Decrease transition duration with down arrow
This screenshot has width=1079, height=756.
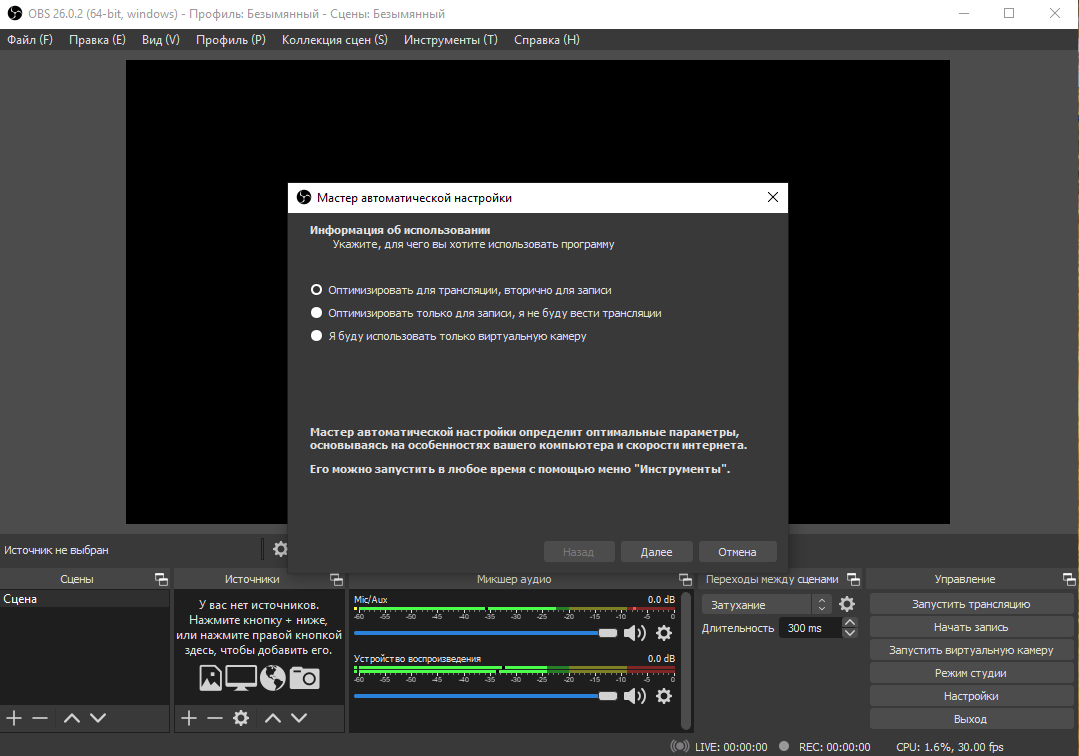click(x=850, y=633)
